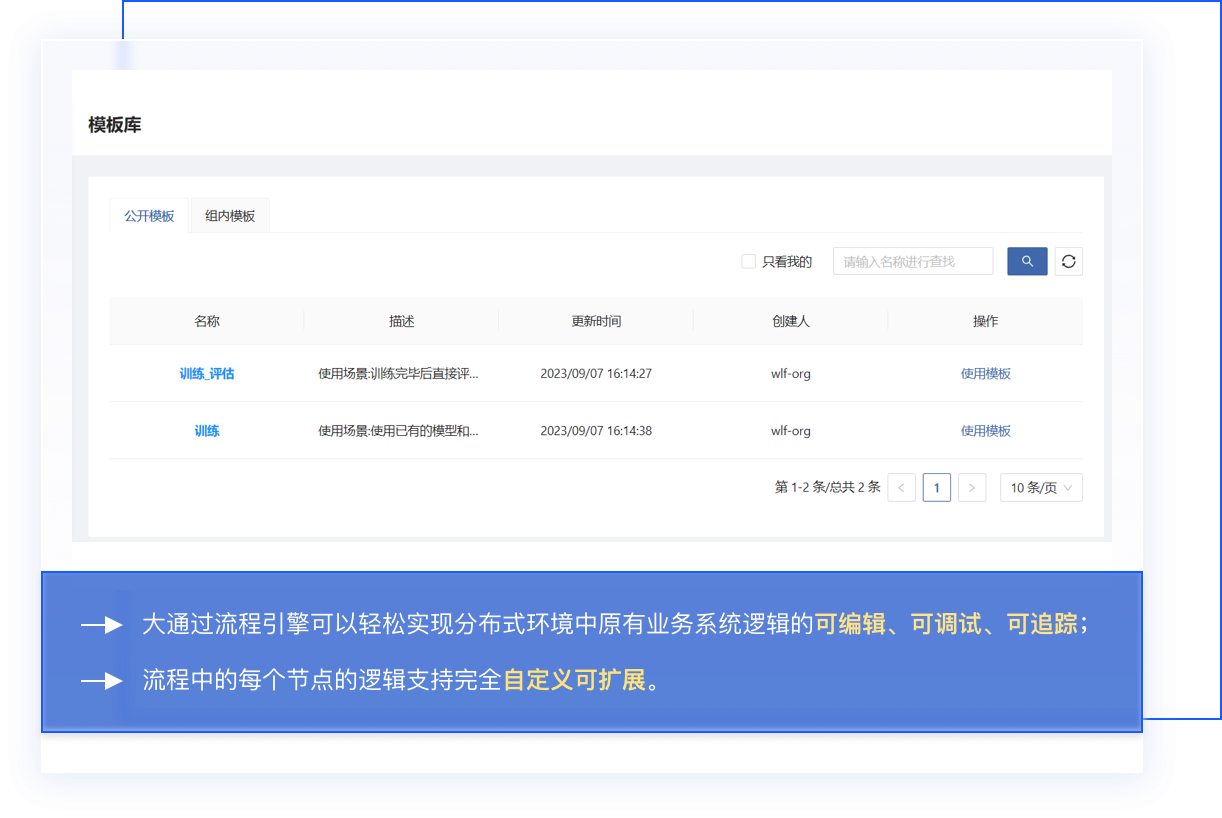The image size is (1222, 818).
Task: Click 使用模板 for the 训练_评估 row
Action: click(x=985, y=374)
